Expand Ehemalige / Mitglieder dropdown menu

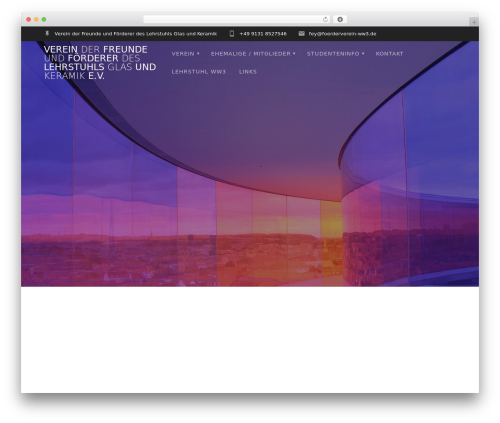click(253, 54)
